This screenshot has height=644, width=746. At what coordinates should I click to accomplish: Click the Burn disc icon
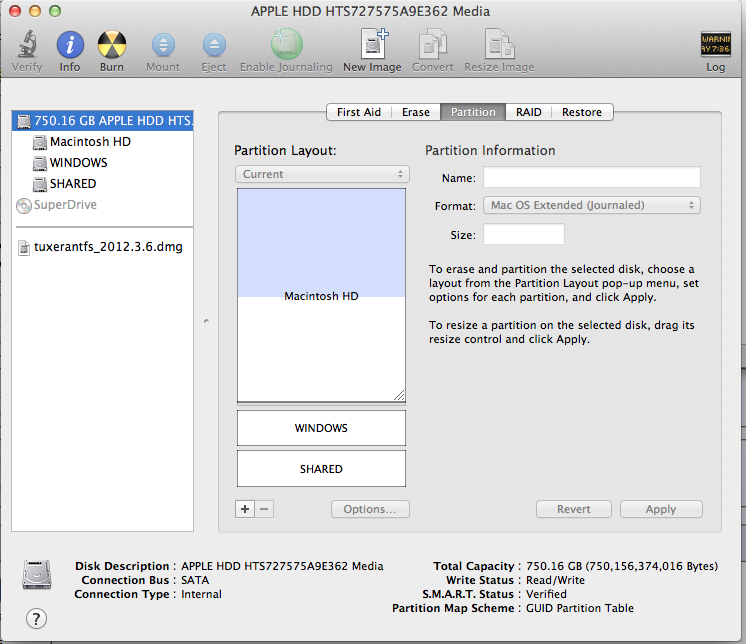click(x=112, y=45)
